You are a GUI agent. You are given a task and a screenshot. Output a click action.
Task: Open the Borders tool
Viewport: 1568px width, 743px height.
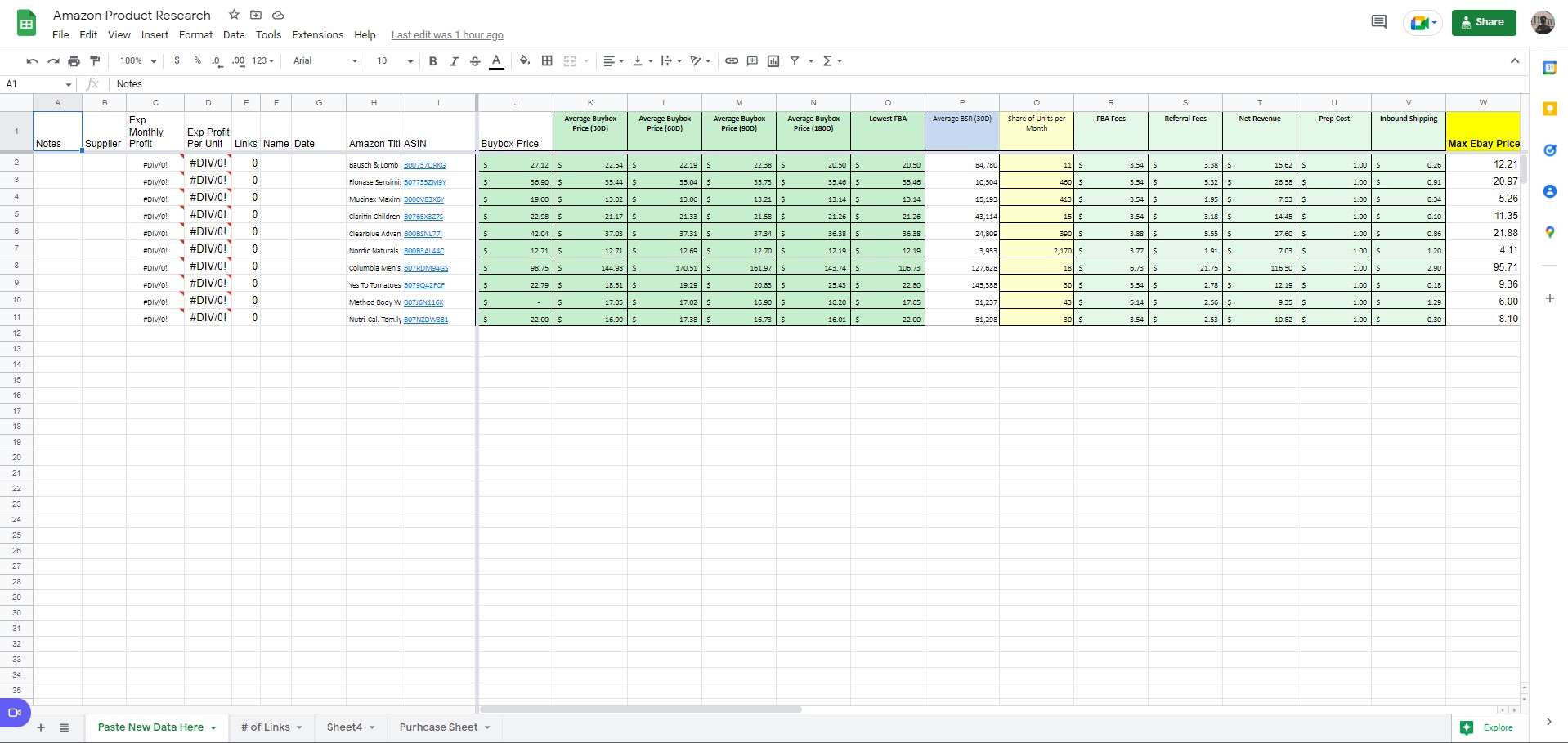click(547, 60)
